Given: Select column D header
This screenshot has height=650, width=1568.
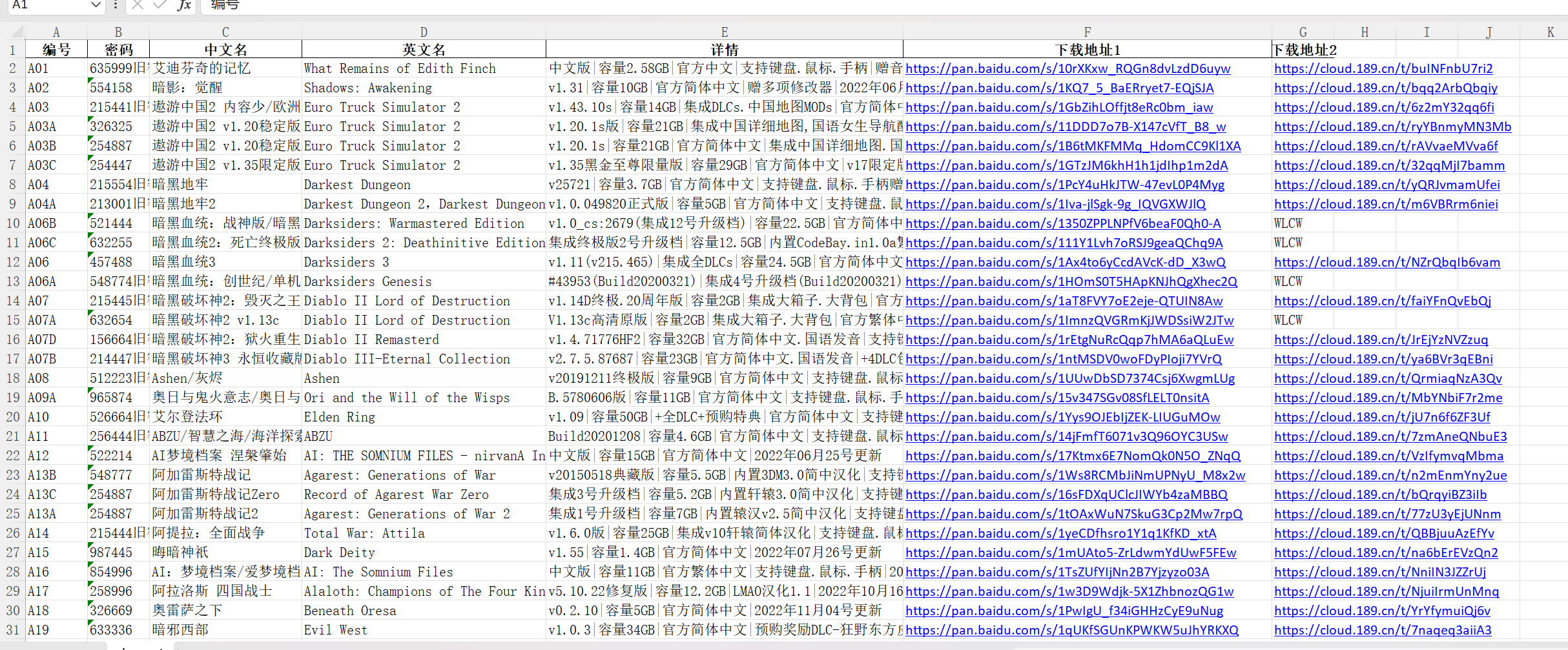Looking at the screenshot, I should click(424, 32).
